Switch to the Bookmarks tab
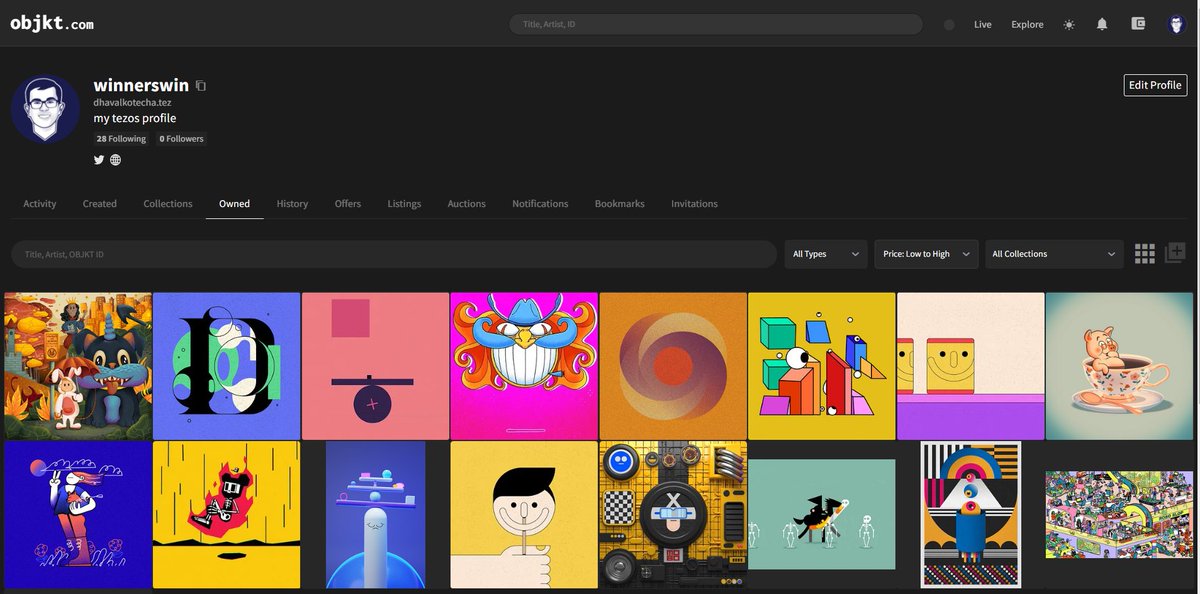 click(620, 204)
